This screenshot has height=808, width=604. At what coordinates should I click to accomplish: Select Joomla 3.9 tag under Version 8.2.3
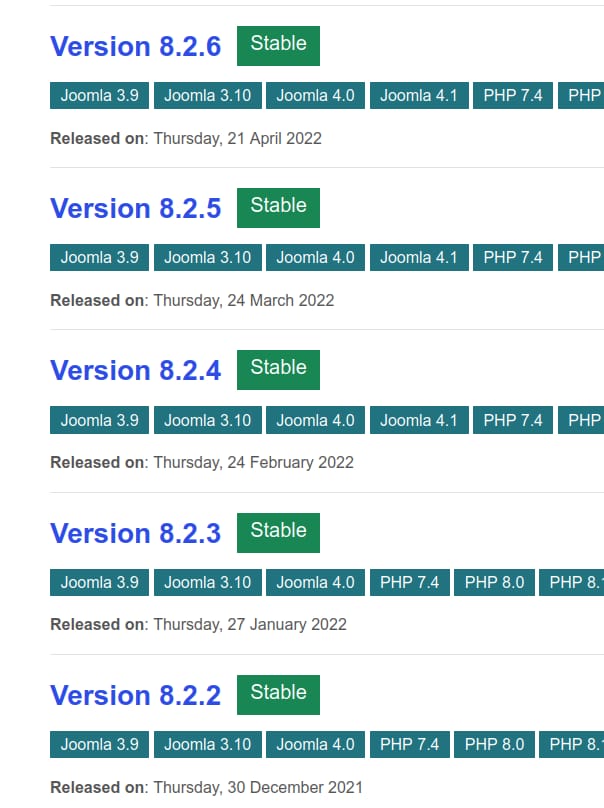pyautogui.click(x=99, y=582)
